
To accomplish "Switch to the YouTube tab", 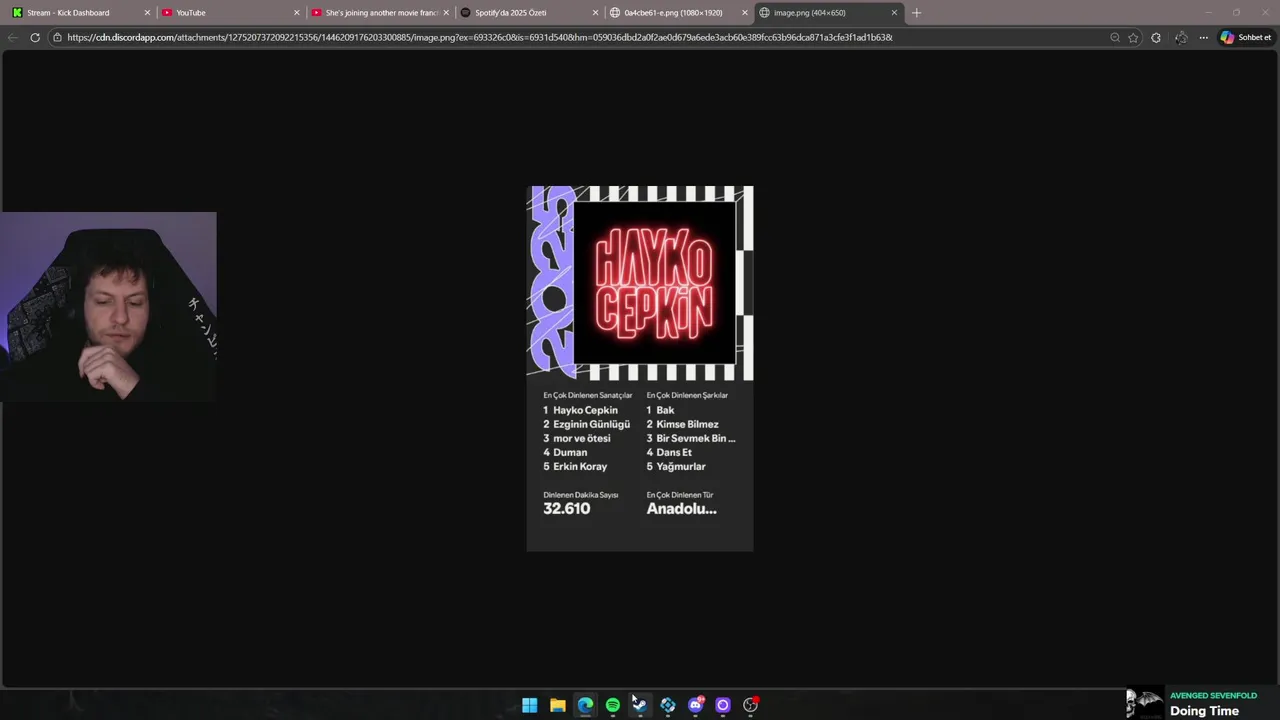I will click(x=230, y=13).
